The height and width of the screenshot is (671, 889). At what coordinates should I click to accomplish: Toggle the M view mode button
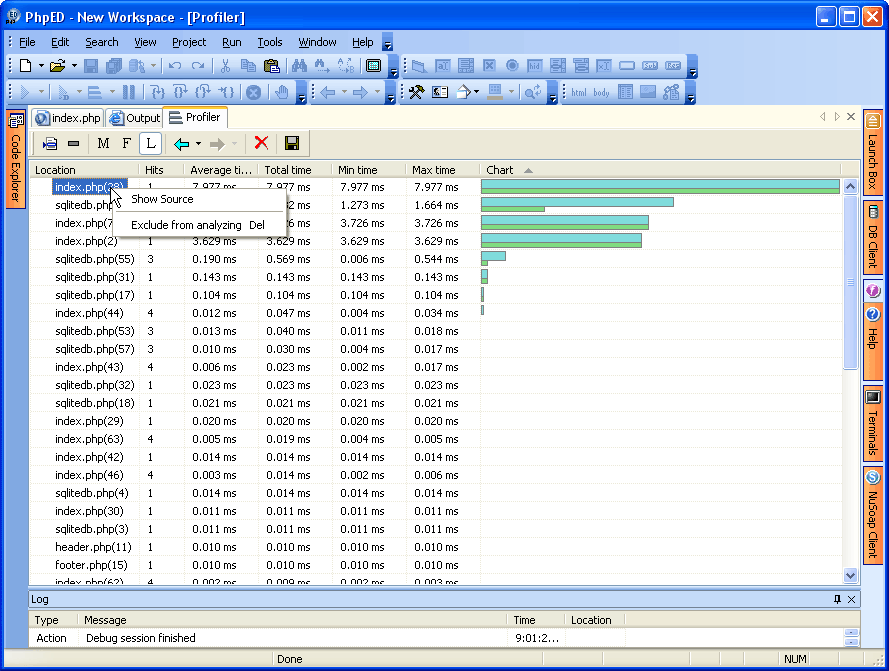103,143
